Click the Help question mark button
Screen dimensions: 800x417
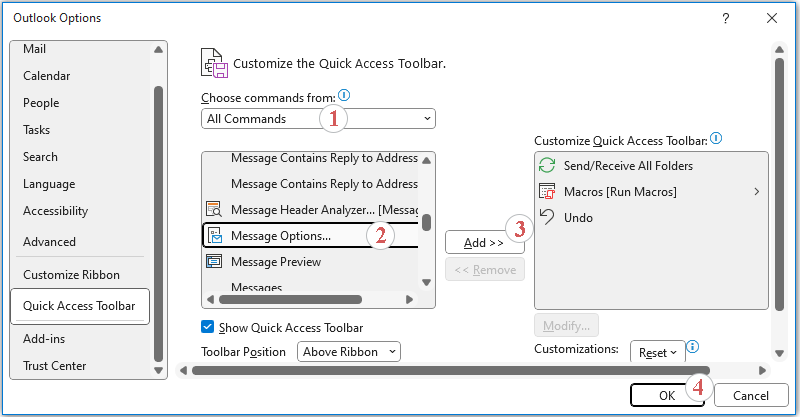point(726,18)
